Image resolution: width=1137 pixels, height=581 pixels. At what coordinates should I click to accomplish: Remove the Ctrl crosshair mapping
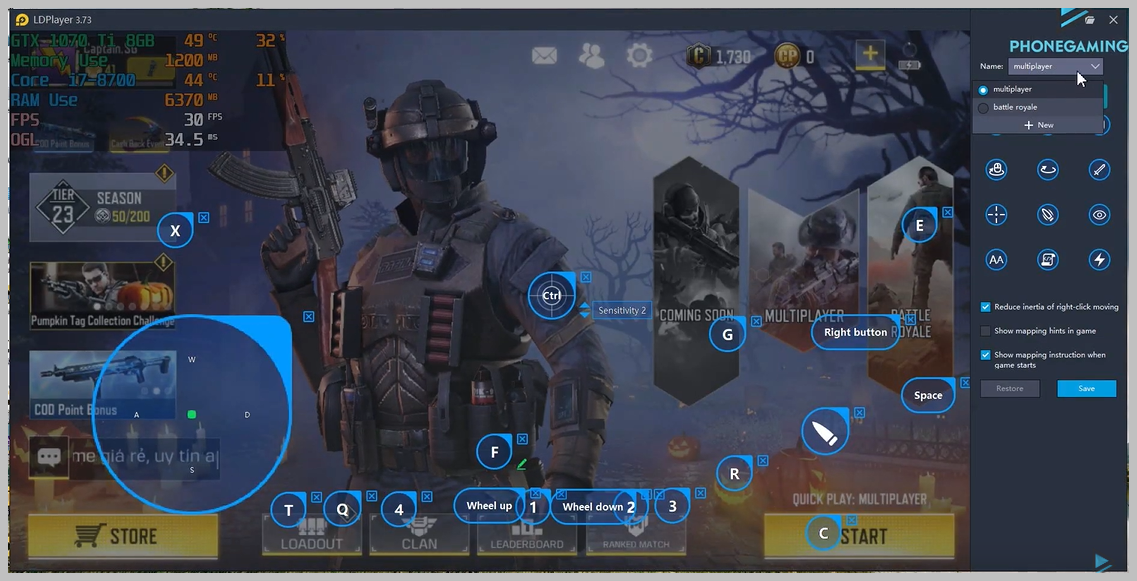click(586, 277)
